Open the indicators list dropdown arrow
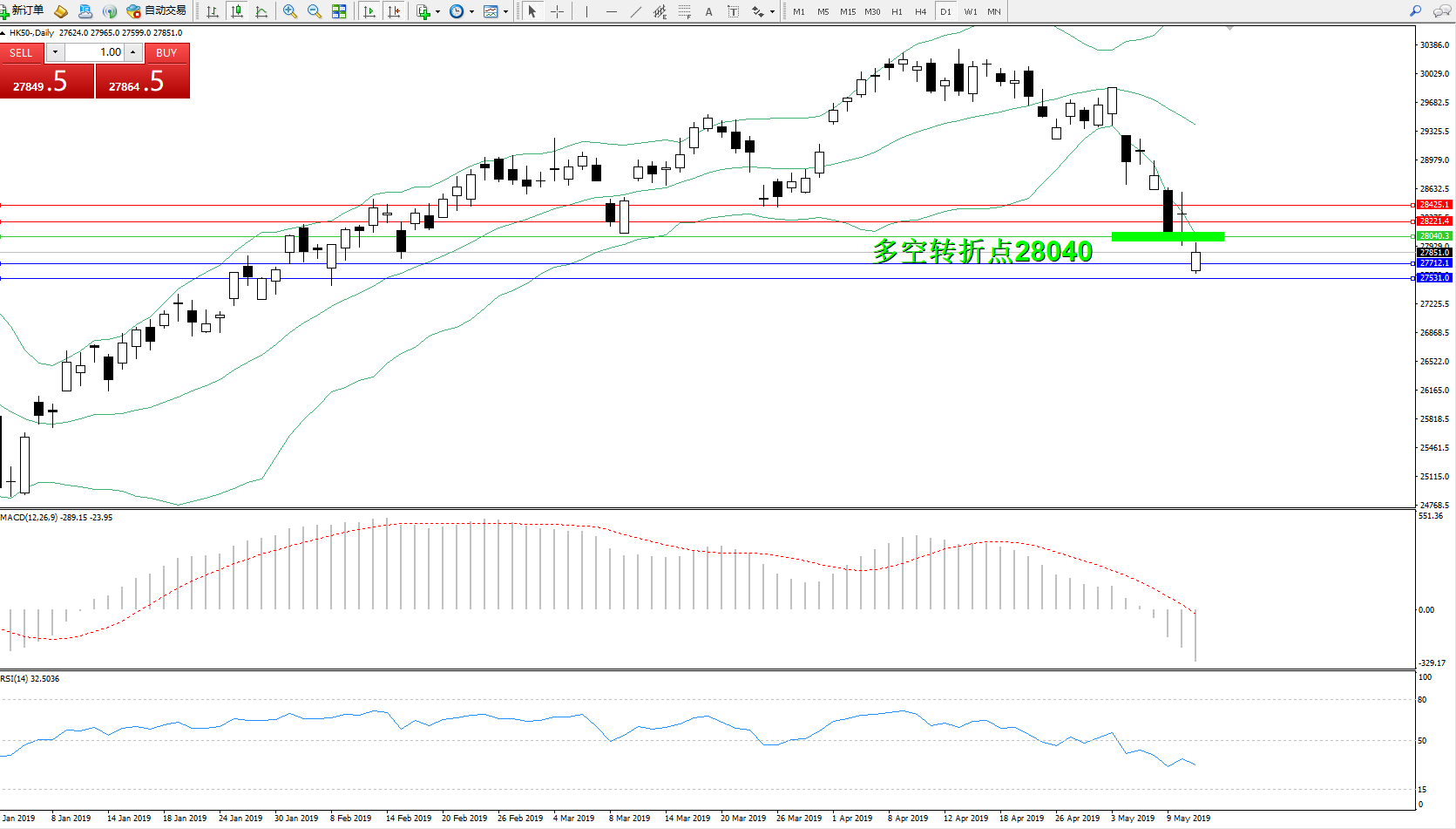The height and width of the screenshot is (829, 1456). tap(437, 11)
